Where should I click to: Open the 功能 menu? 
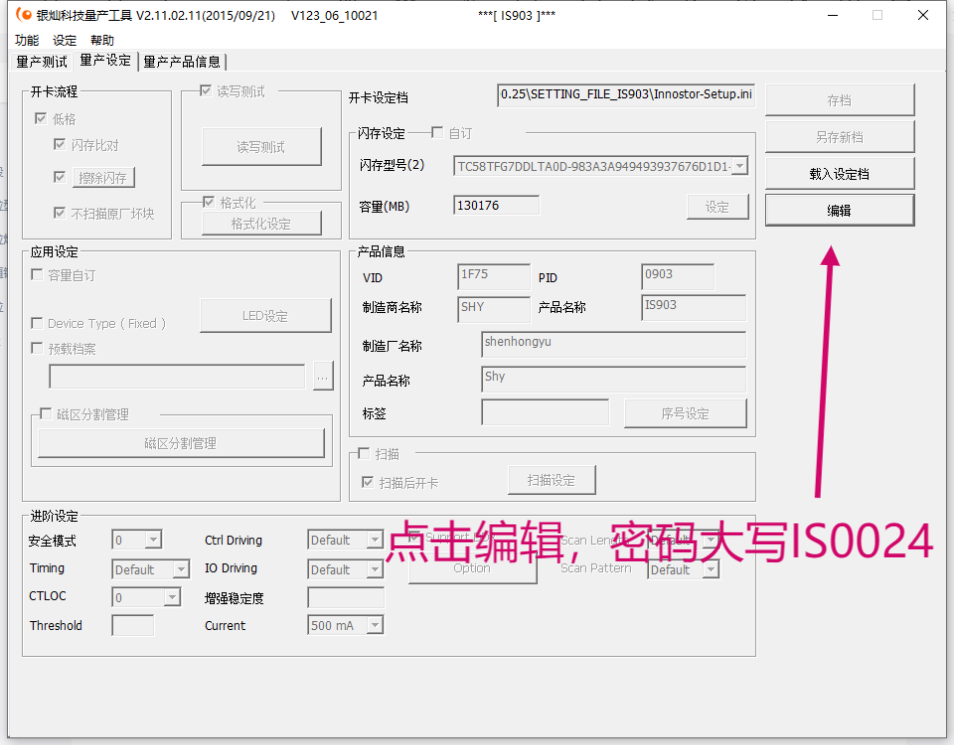pyautogui.click(x=25, y=40)
